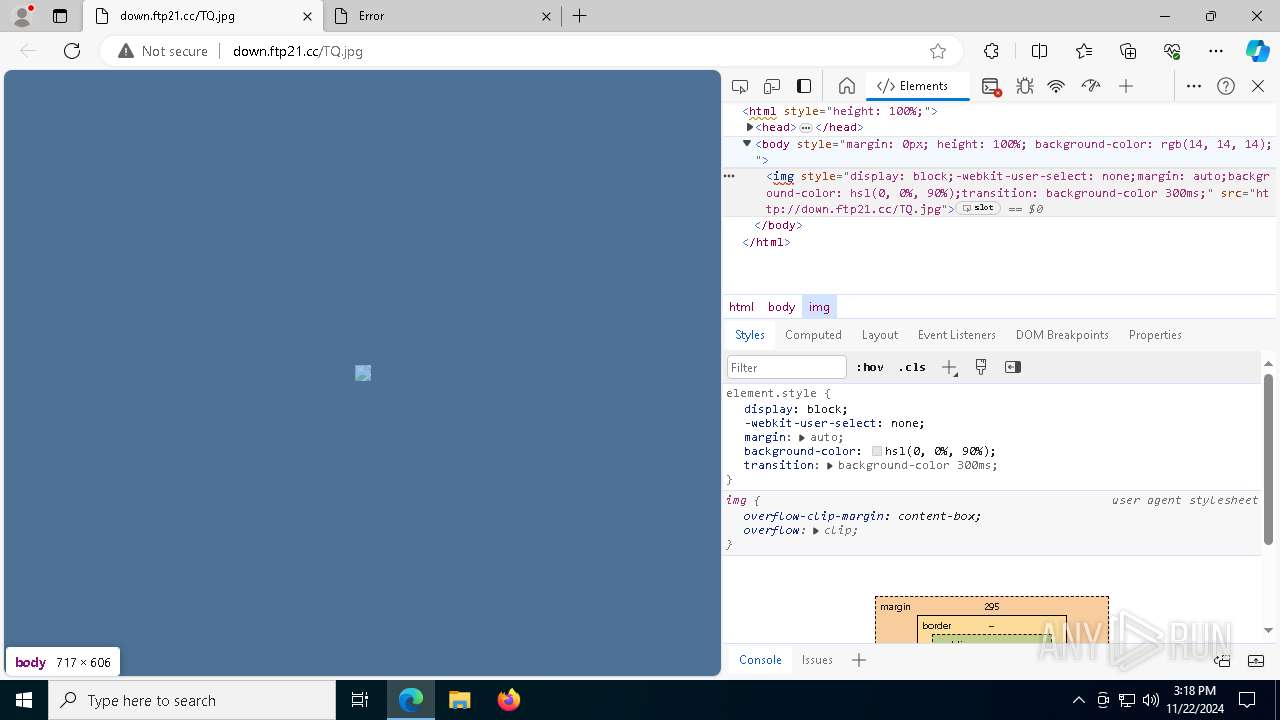Select body in the DOM breadcrumb
This screenshot has width=1280, height=720.
[781, 307]
